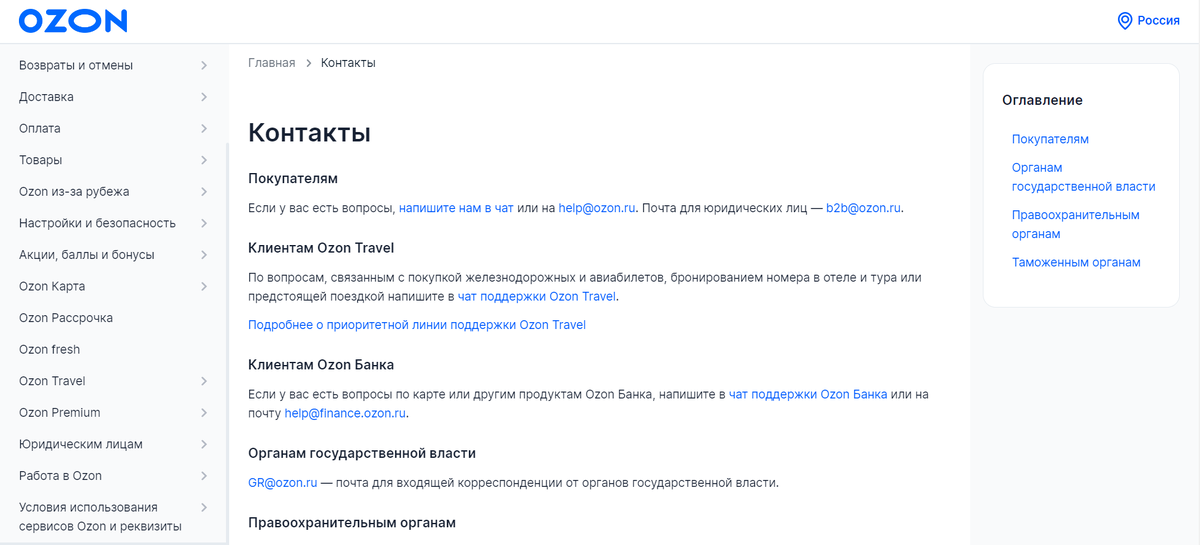Open the Доставка menu item
This screenshot has width=1200, height=545.
[46, 97]
